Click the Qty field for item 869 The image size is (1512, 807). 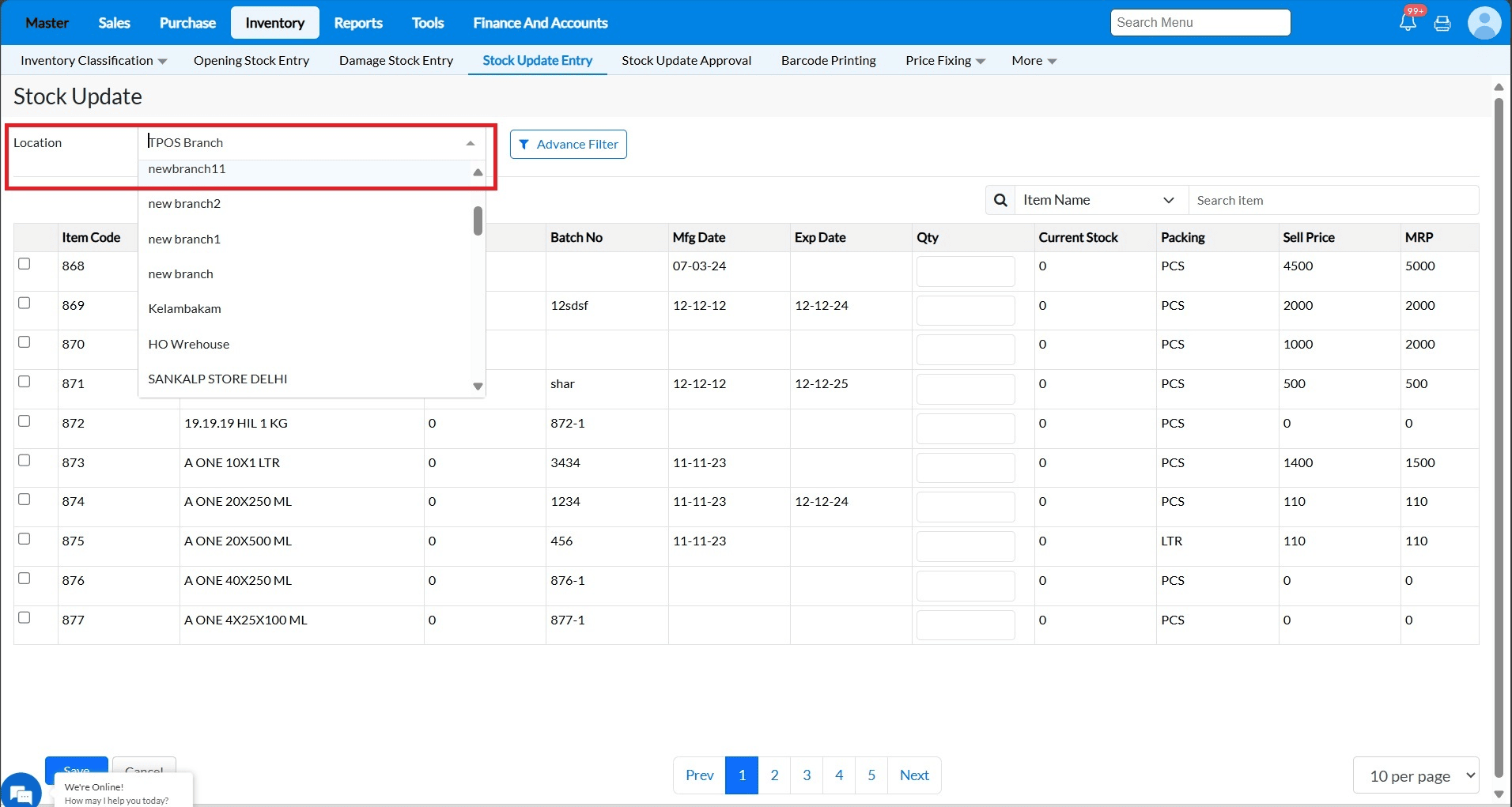(966, 311)
